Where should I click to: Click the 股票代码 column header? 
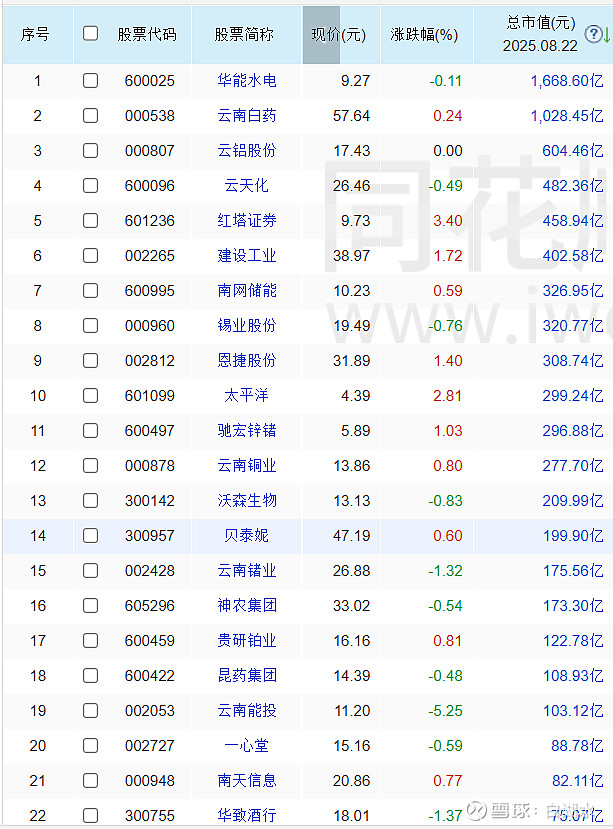tap(147, 35)
